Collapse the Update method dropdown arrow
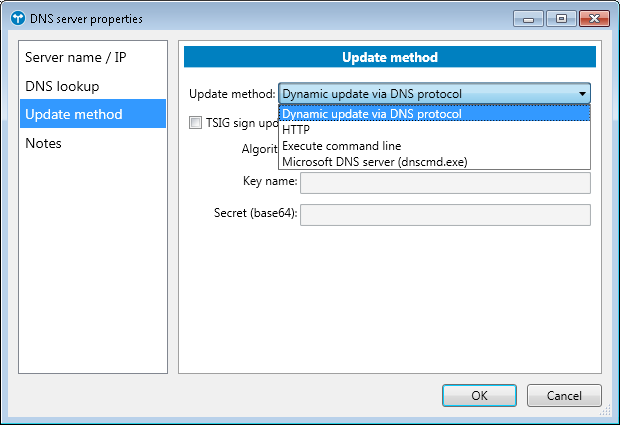The width and height of the screenshot is (620, 425). pos(582,94)
